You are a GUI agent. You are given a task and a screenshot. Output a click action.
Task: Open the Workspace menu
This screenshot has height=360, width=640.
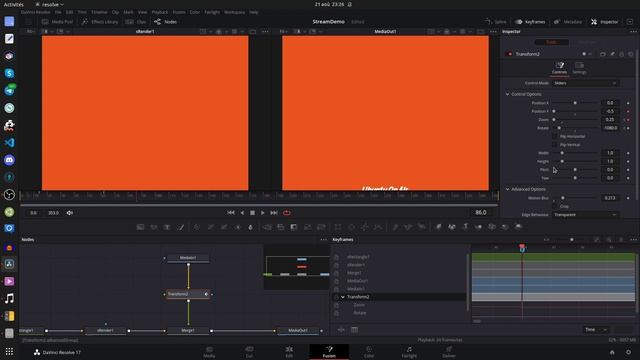tap(235, 12)
